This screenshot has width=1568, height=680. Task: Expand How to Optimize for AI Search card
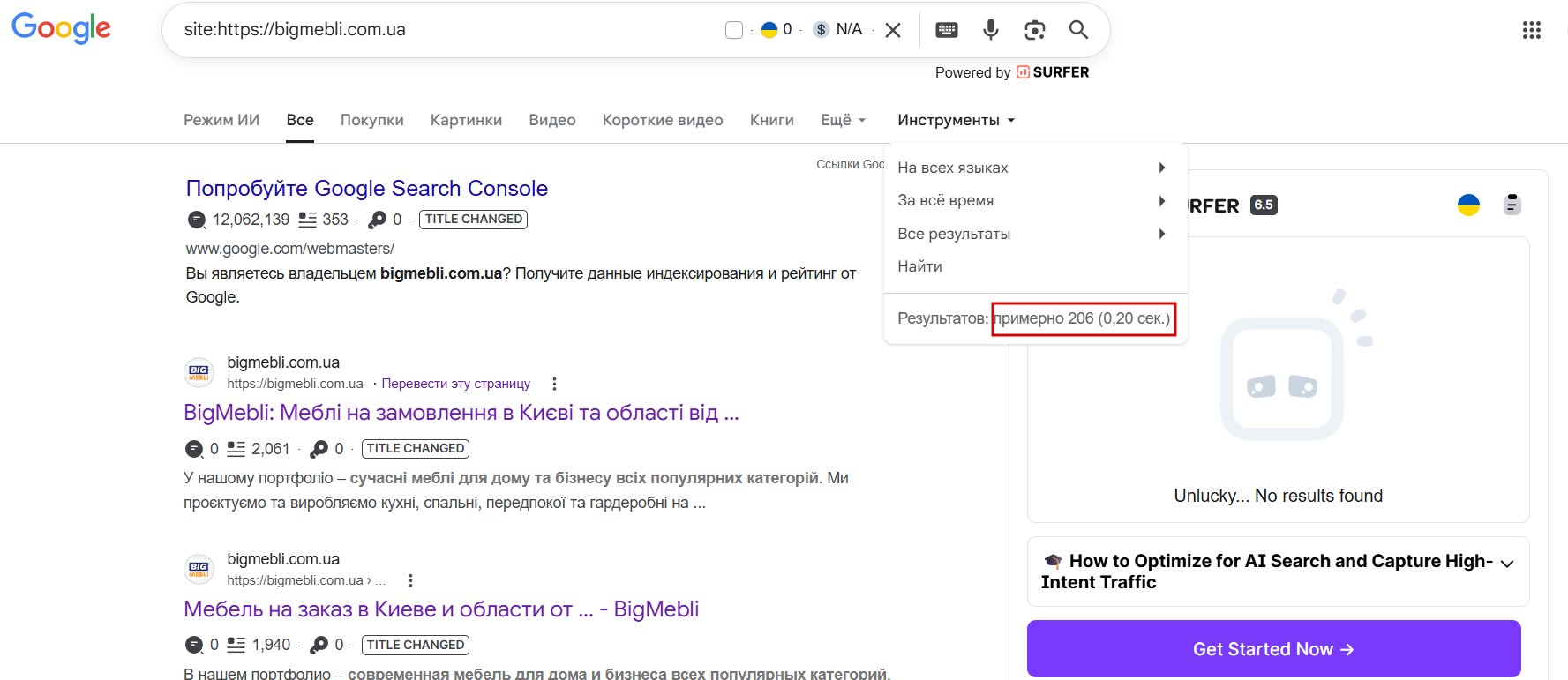click(1278, 572)
